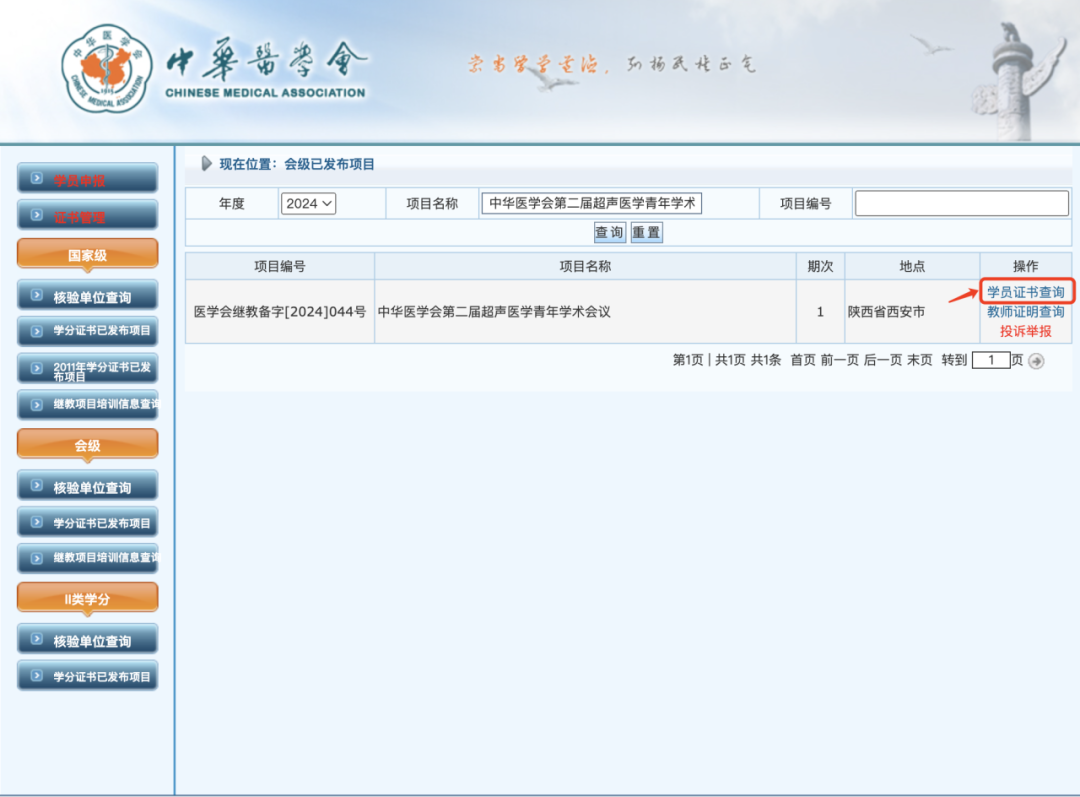The image size is (1080, 797).
Task: Click the red 投诉举报 link
Action: pos(1026,331)
